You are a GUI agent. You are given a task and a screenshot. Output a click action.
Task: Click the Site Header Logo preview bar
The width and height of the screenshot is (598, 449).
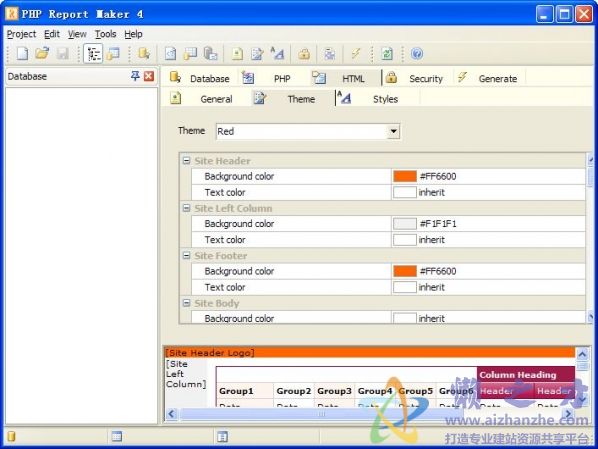(370, 352)
